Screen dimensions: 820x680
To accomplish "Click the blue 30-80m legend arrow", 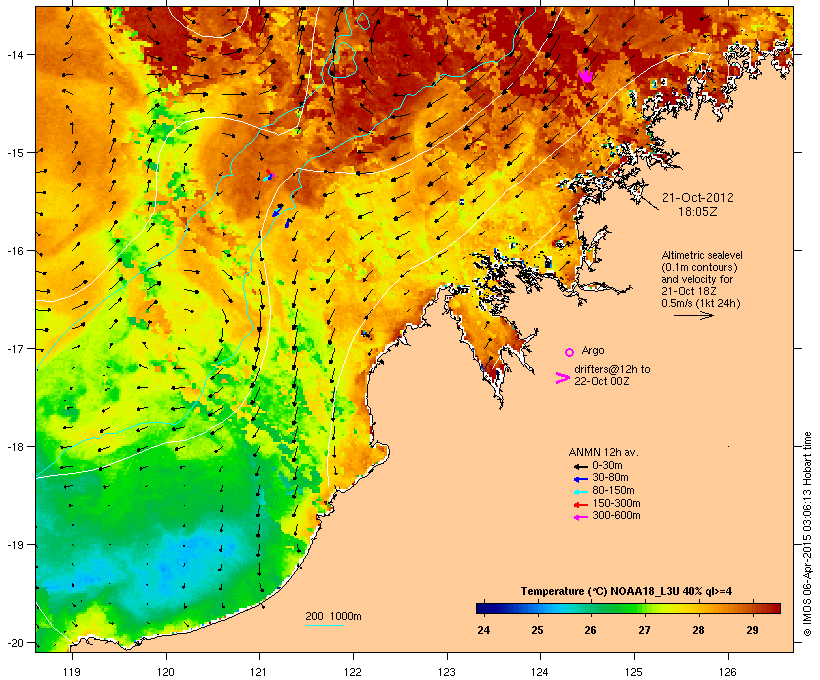I will [580, 479].
